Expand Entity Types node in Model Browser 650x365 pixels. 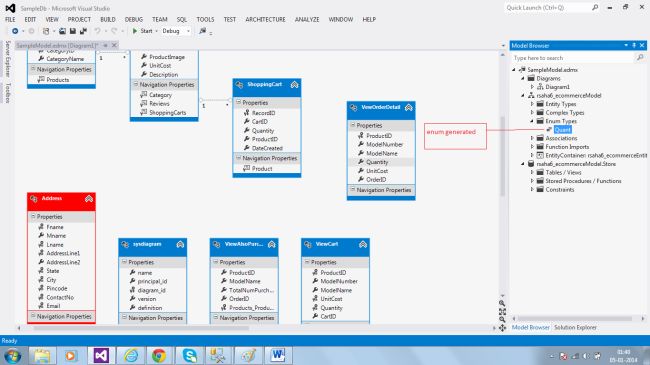pos(532,104)
